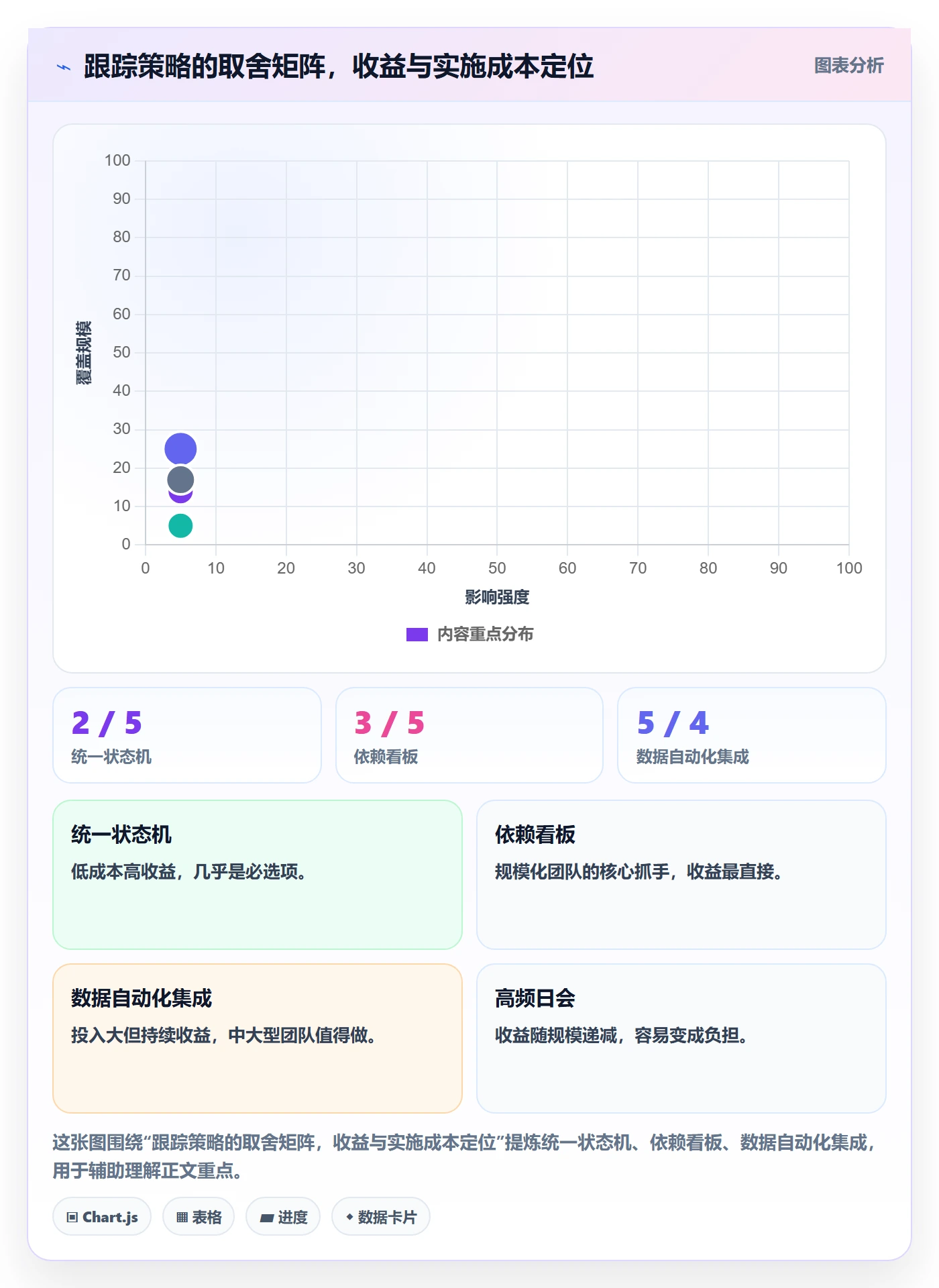Screen dimensions: 939x1288
Task: Click the summary paragraph starting 这张图围绕
Action: click(465, 1156)
